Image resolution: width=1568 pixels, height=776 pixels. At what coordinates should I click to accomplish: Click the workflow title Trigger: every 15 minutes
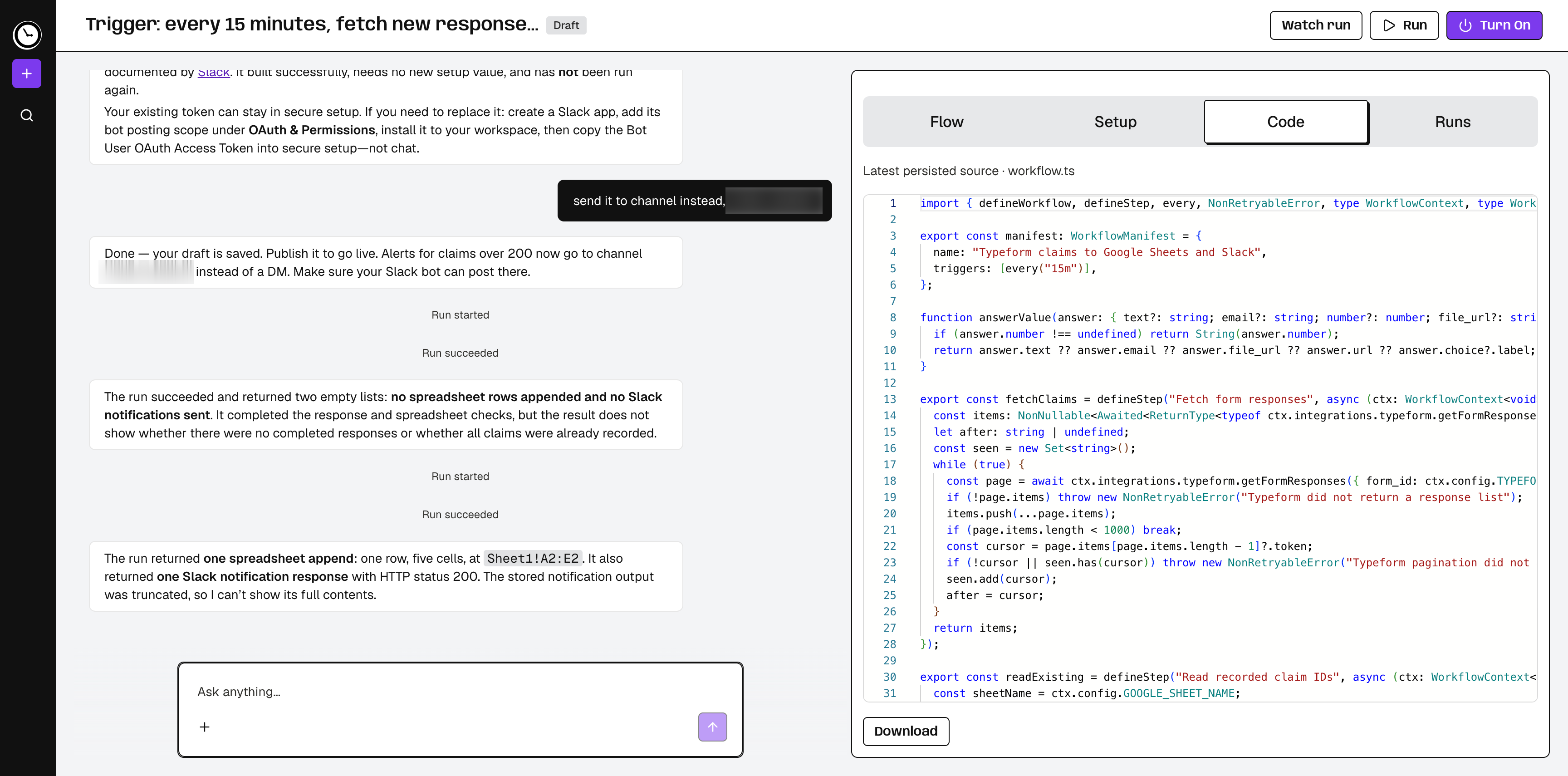(x=312, y=25)
